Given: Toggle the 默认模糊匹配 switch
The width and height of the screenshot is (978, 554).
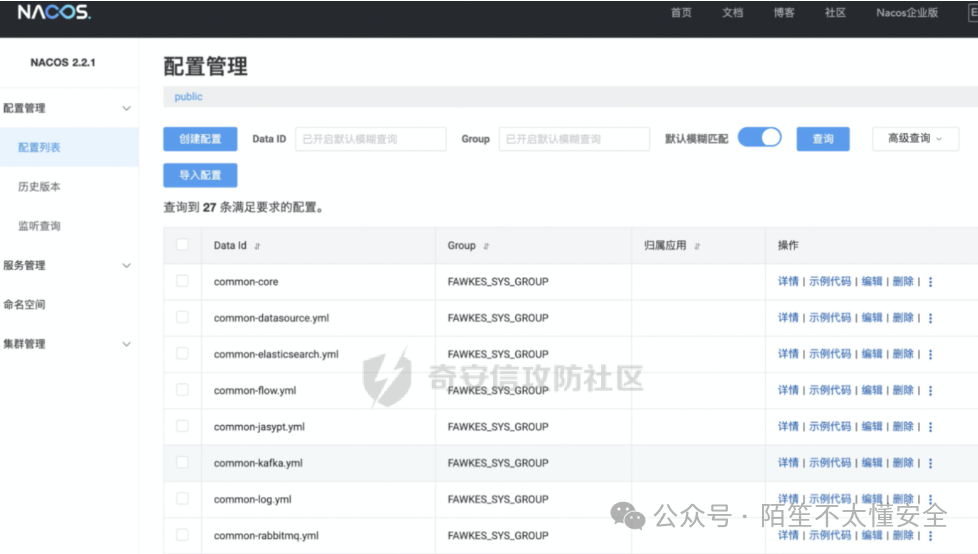Looking at the screenshot, I should [759, 137].
